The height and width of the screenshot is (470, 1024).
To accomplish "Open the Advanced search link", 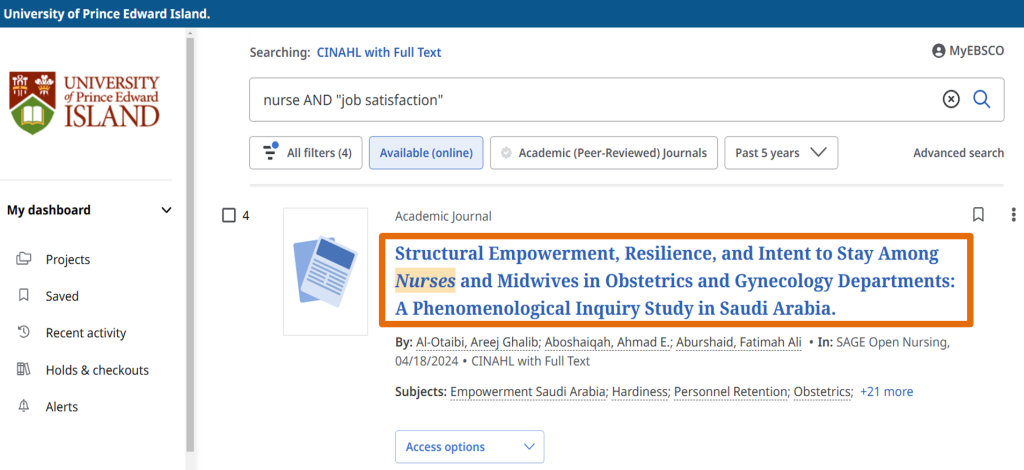I will pyautogui.click(x=958, y=153).
